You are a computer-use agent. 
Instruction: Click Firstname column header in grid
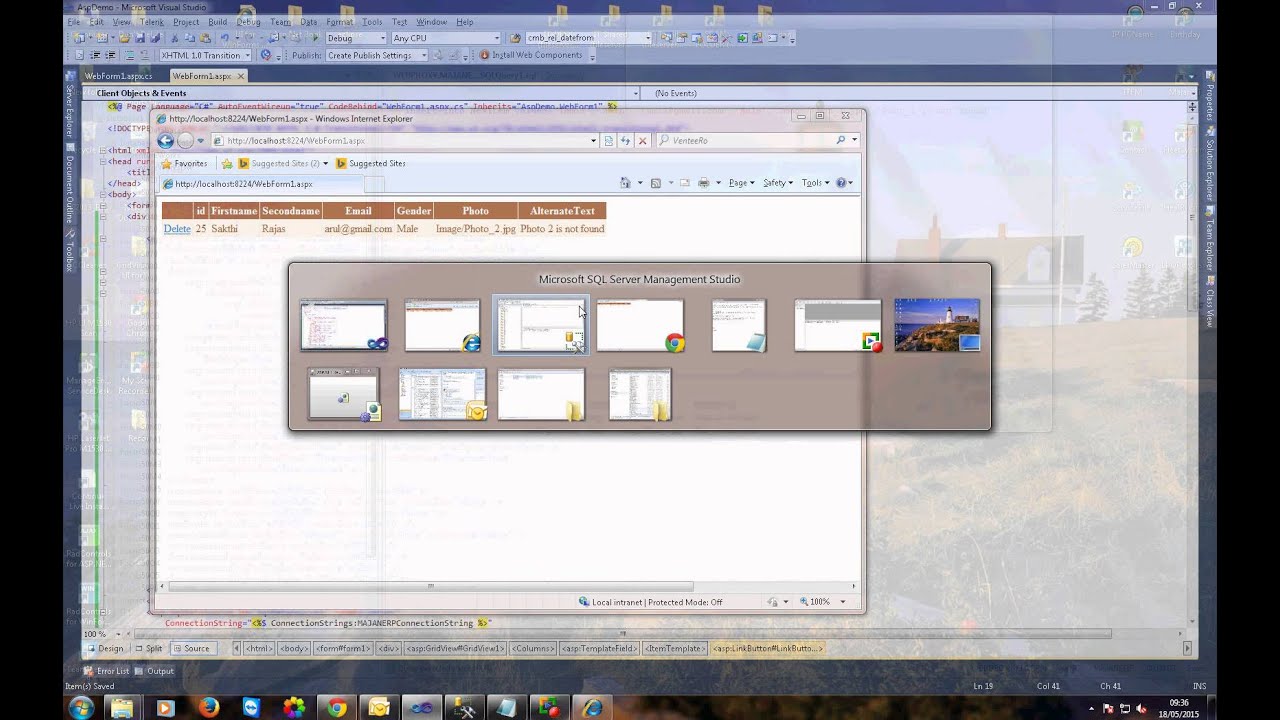(234, 211)
